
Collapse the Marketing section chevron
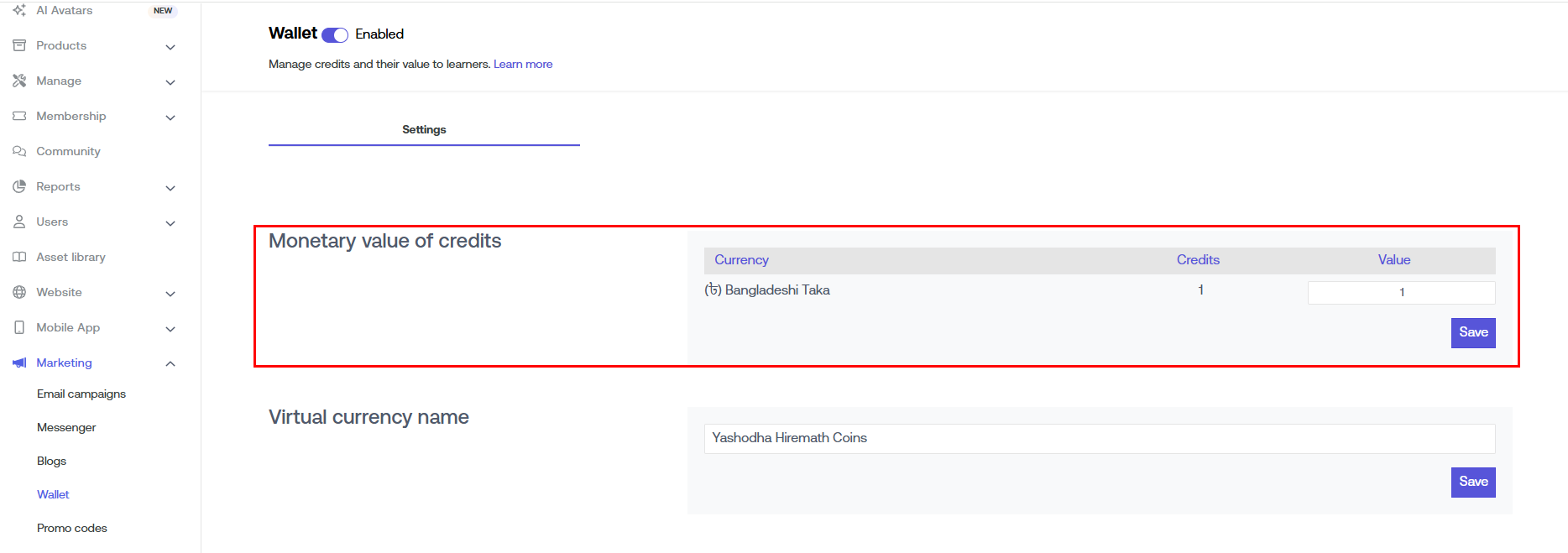[x=170, y=363]
